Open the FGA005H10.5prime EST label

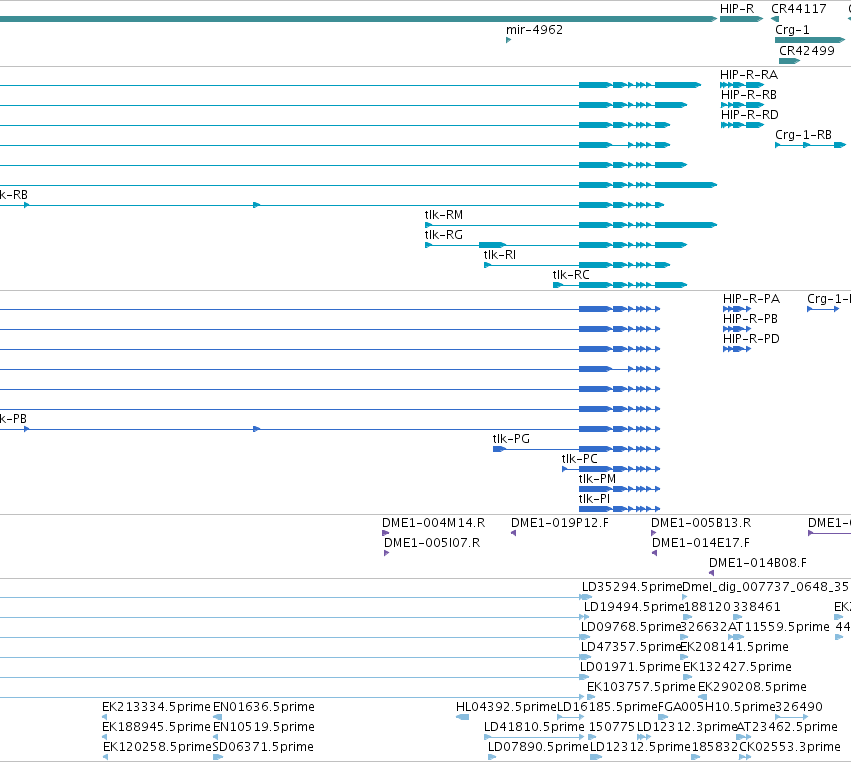coord(716,707)
